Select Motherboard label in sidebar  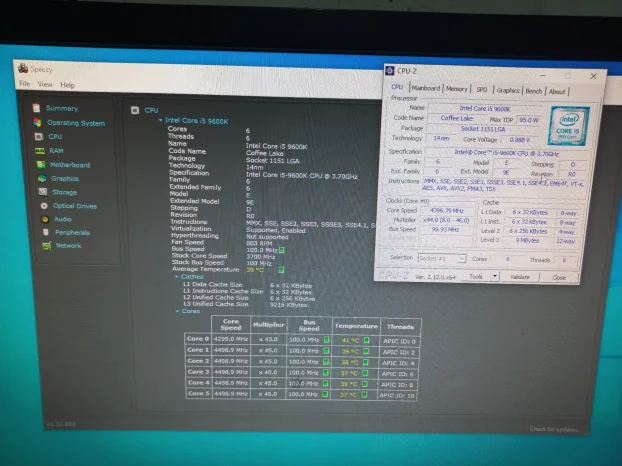(x=70, y=165)
